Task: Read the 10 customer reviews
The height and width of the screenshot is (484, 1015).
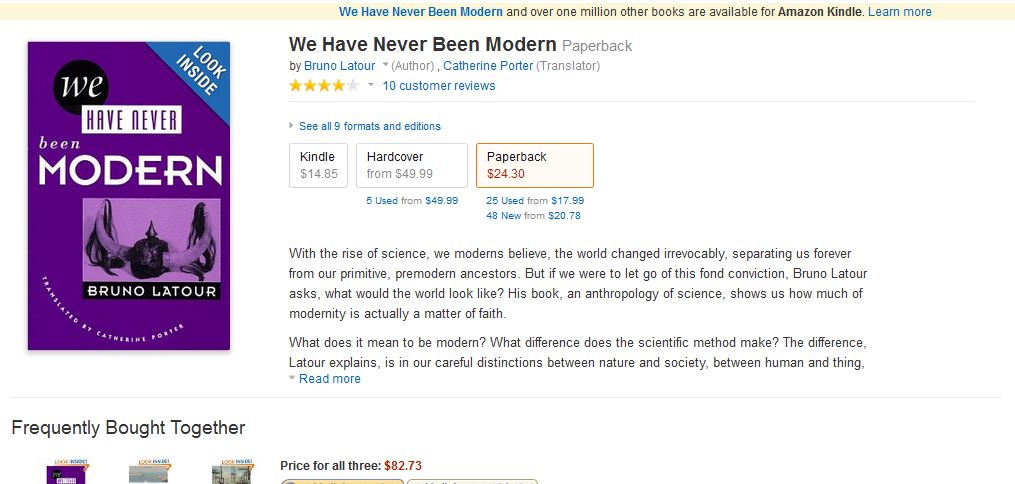Action: pyautogui.click(x=439, y=86)
